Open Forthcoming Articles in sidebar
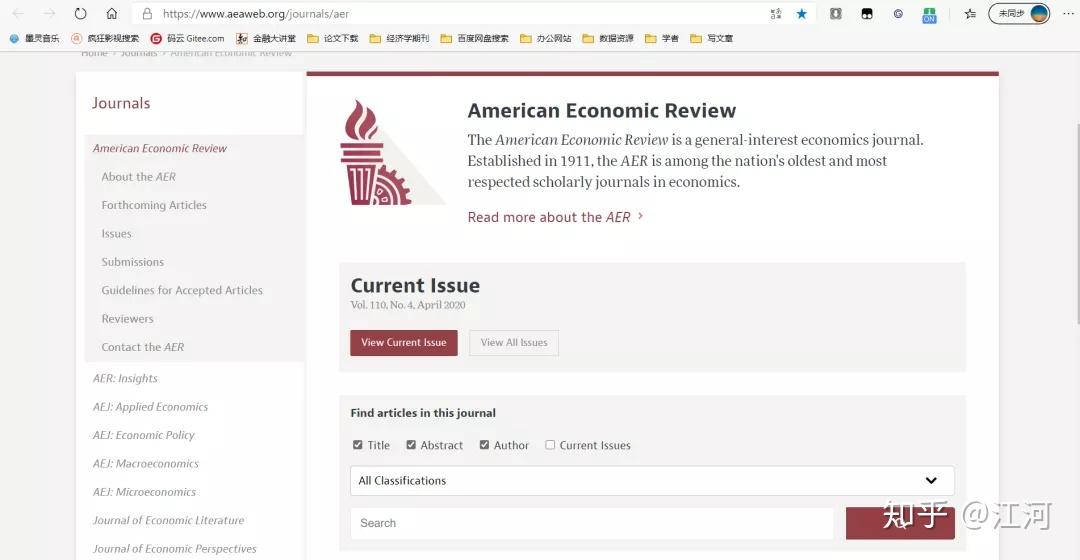1080x560 pixels. point(154,205)
